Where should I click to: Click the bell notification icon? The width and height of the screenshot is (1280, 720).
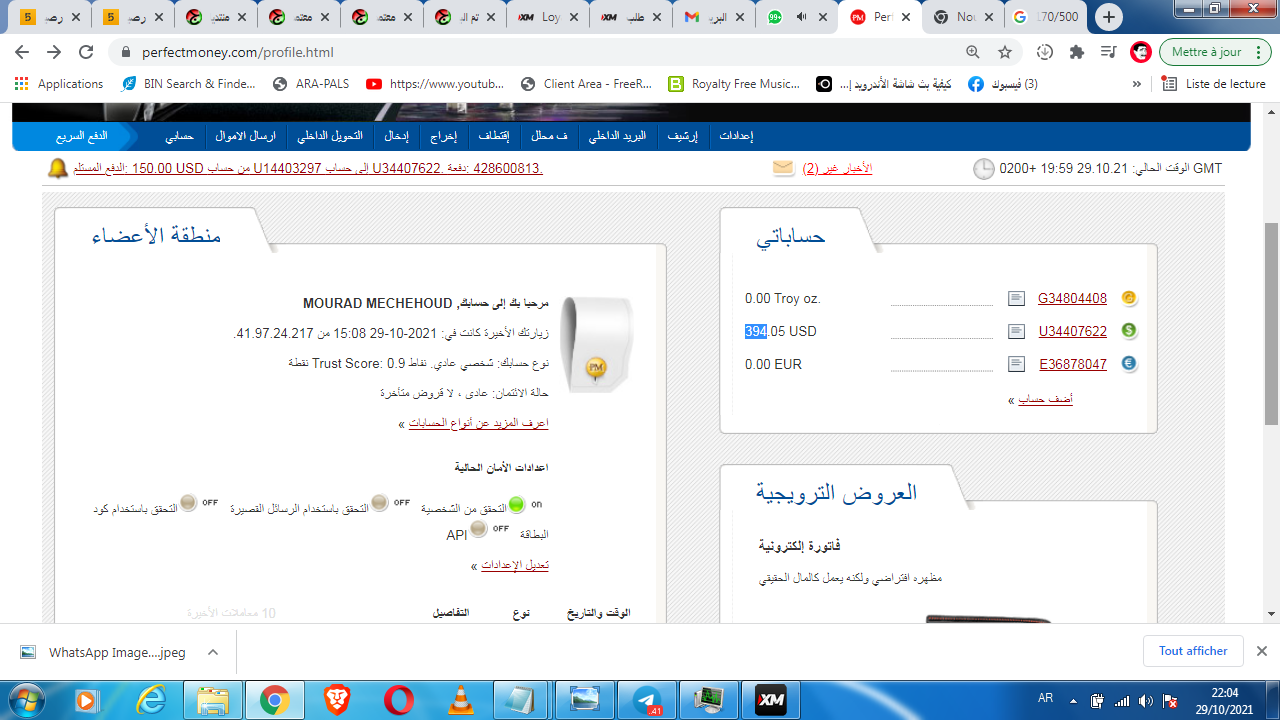(x=58, y=168)
